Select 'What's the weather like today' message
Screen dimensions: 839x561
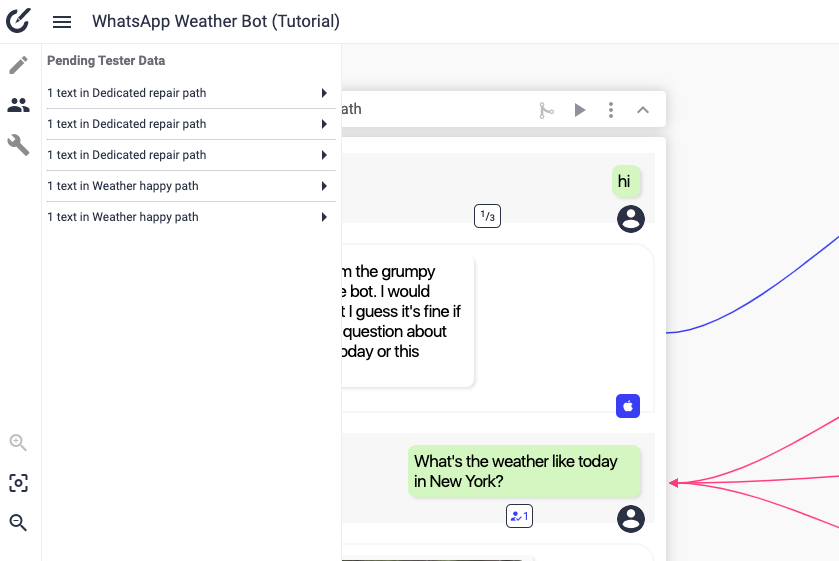click(x=524, y=472)
